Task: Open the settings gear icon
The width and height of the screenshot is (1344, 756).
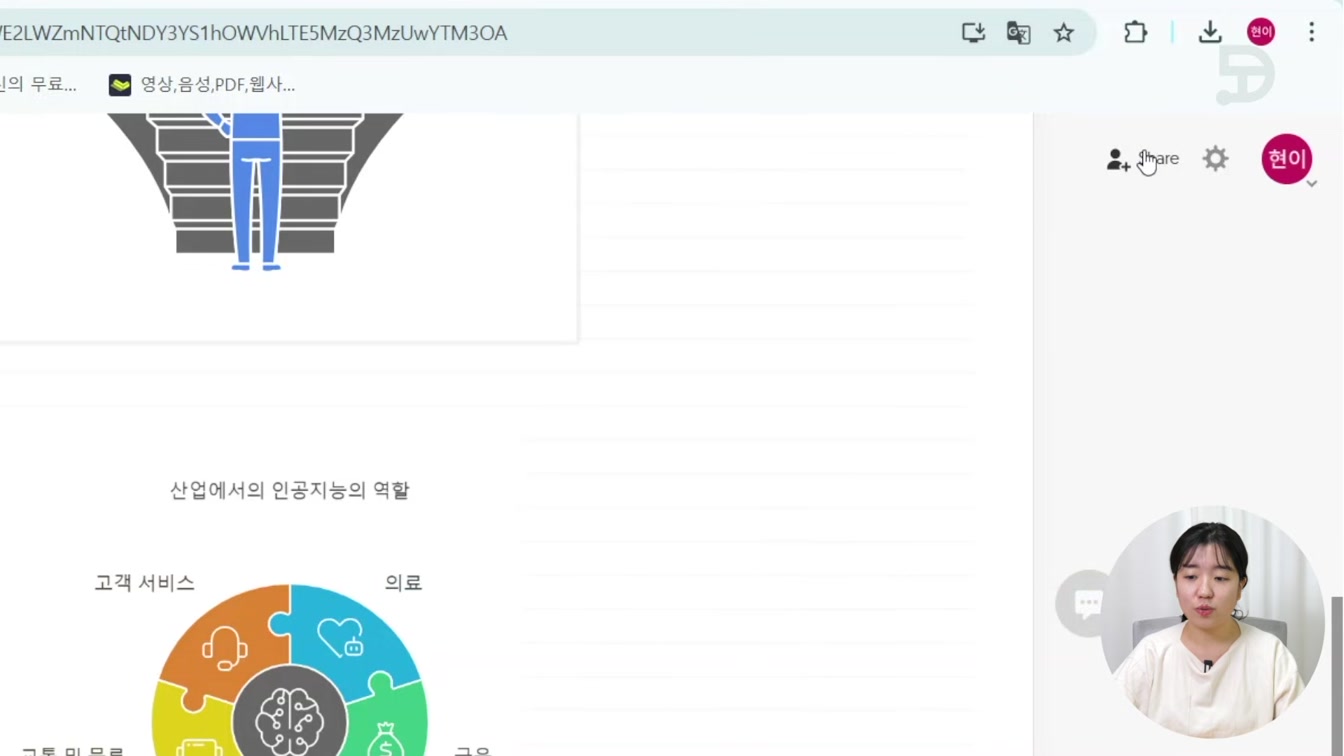Action: [1215, 158]
